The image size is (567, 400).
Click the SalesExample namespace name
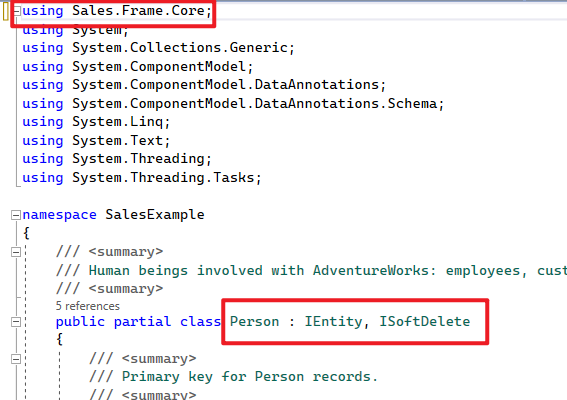(155, 215)
